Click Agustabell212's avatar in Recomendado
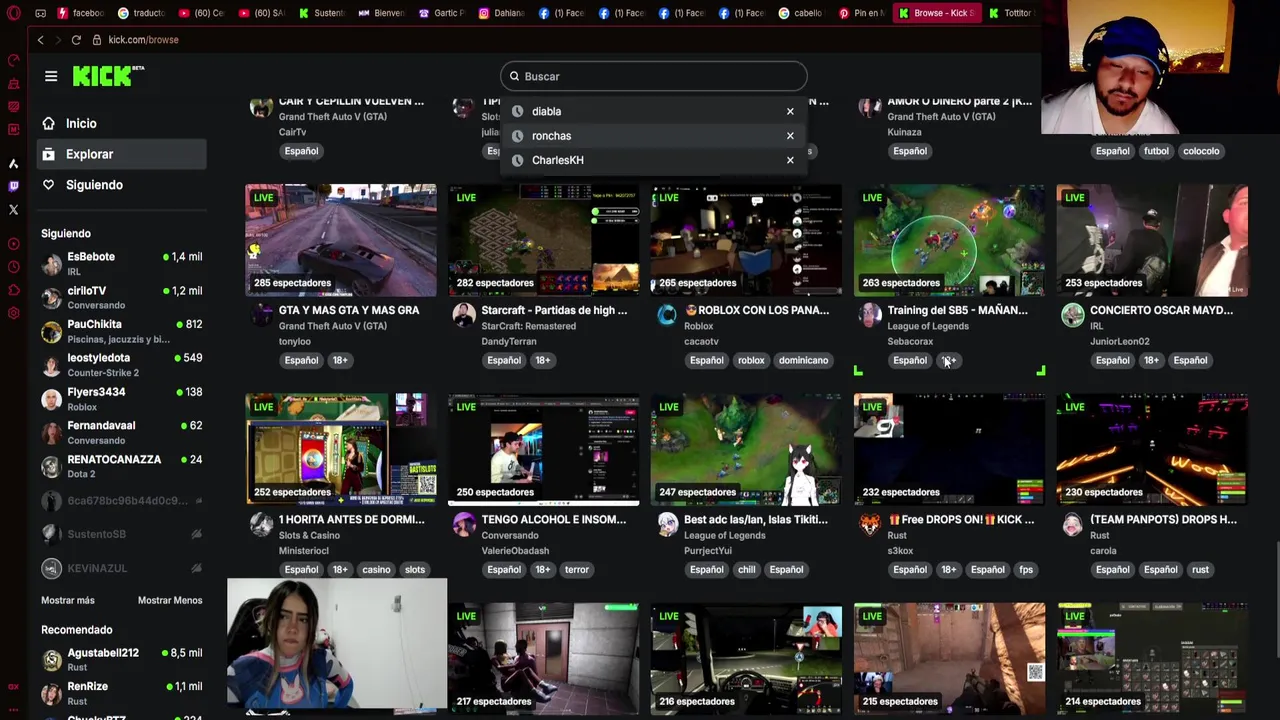The height and width of the screenshot is (720, 1280). pos(51,660)
